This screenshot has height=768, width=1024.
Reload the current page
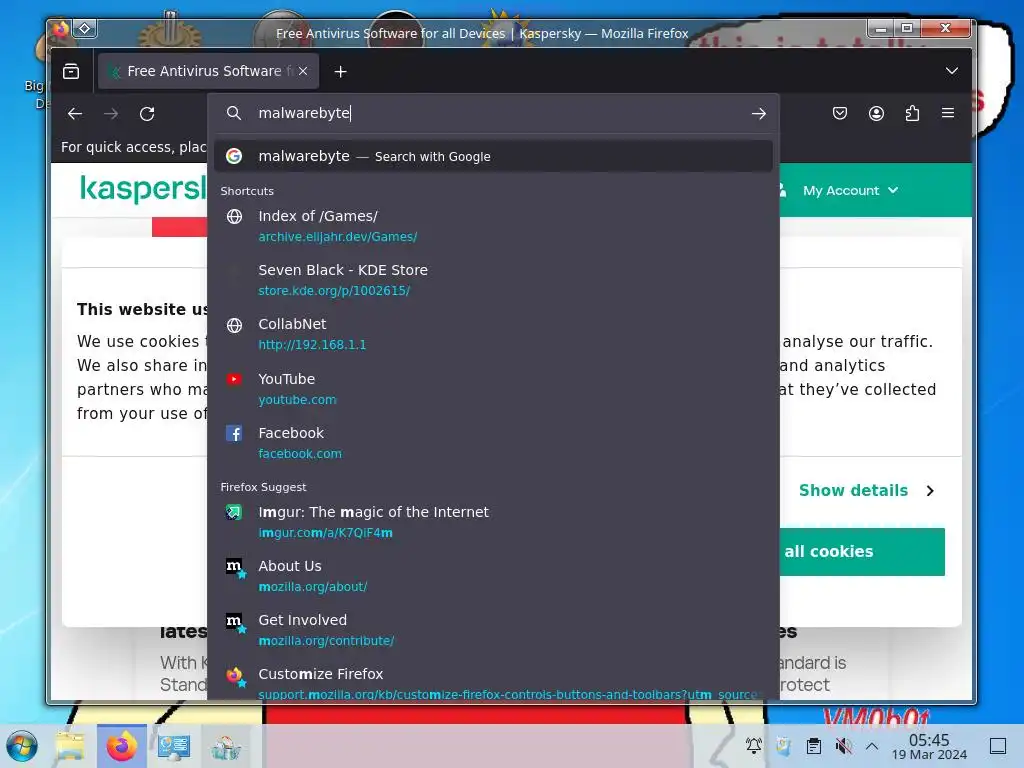tap(147, 114)
